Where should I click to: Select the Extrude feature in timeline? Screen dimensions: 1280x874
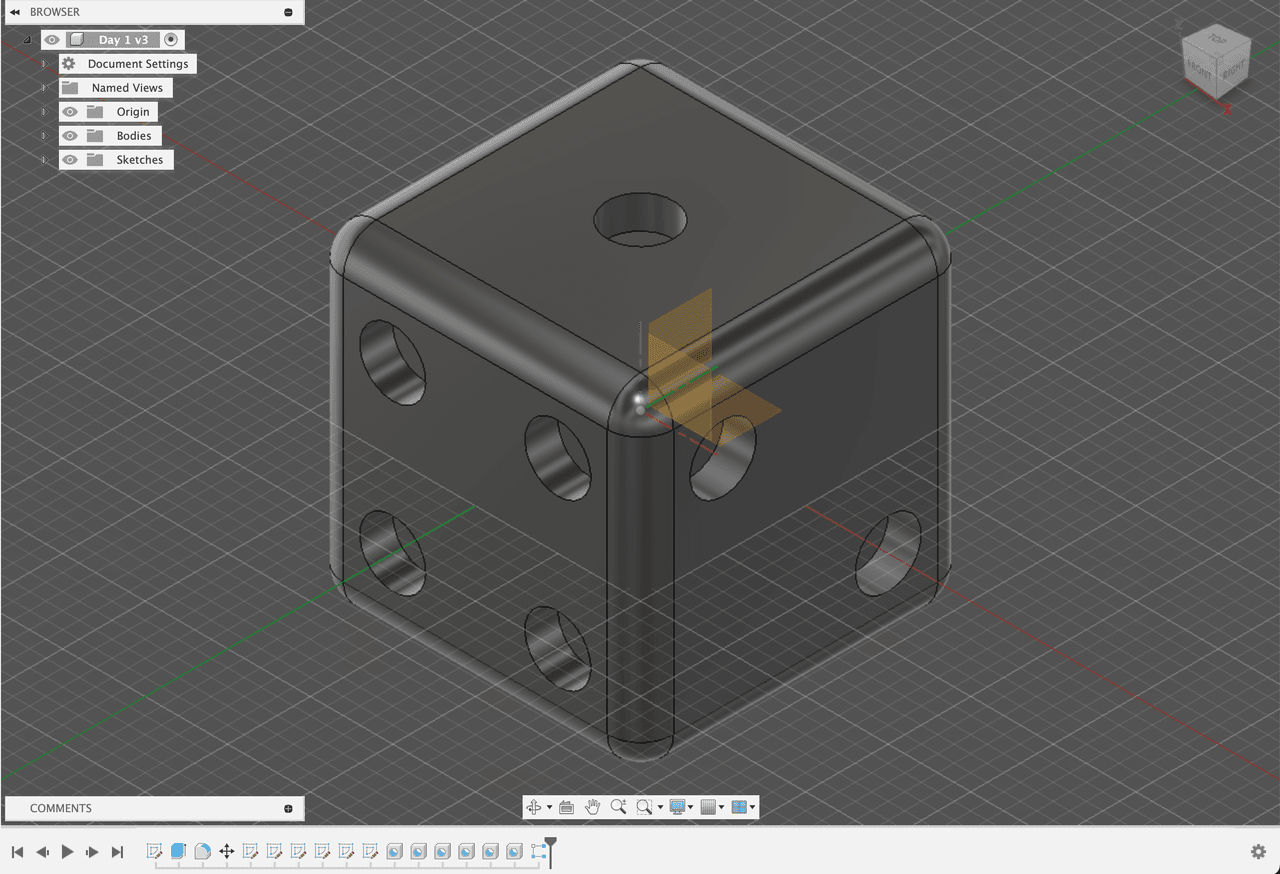(178, 851)
